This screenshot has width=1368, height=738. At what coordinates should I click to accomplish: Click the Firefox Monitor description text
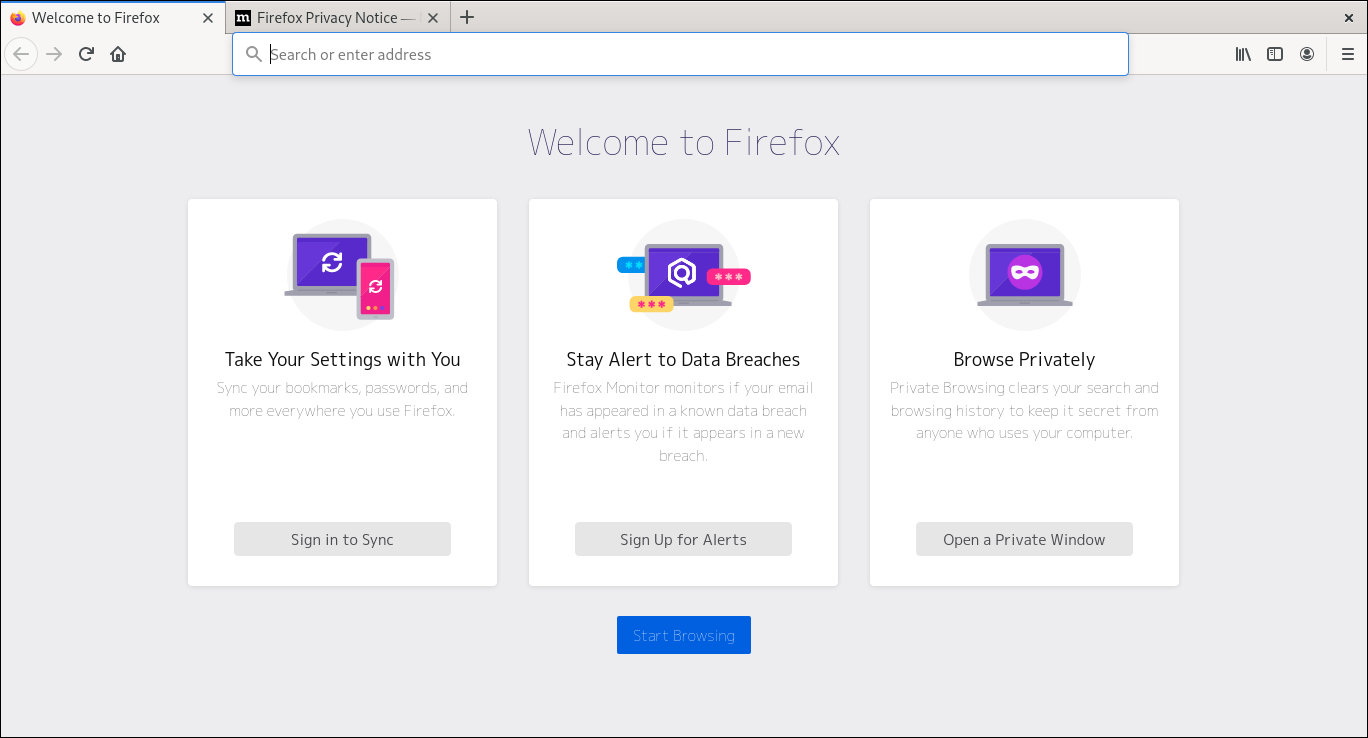point(683,421)
